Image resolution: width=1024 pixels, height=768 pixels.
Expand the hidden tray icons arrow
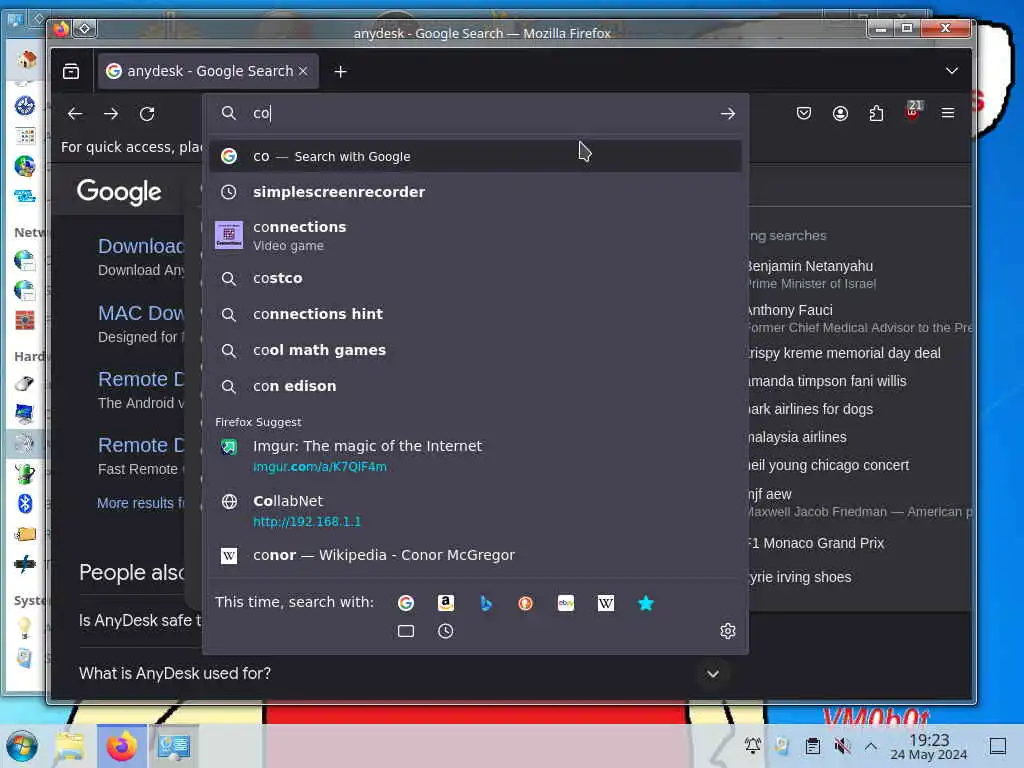tap(871, 745)
